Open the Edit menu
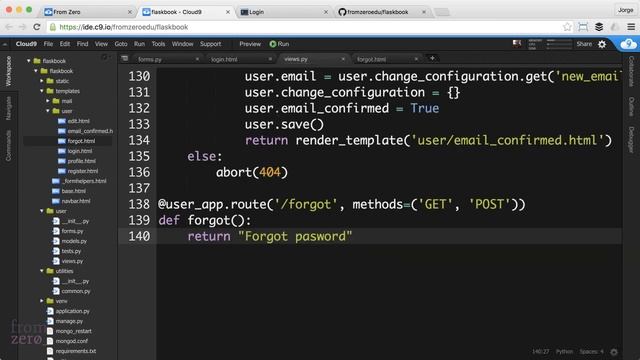The height and width of the screenshot is (360, 640). tap(64, 44)
